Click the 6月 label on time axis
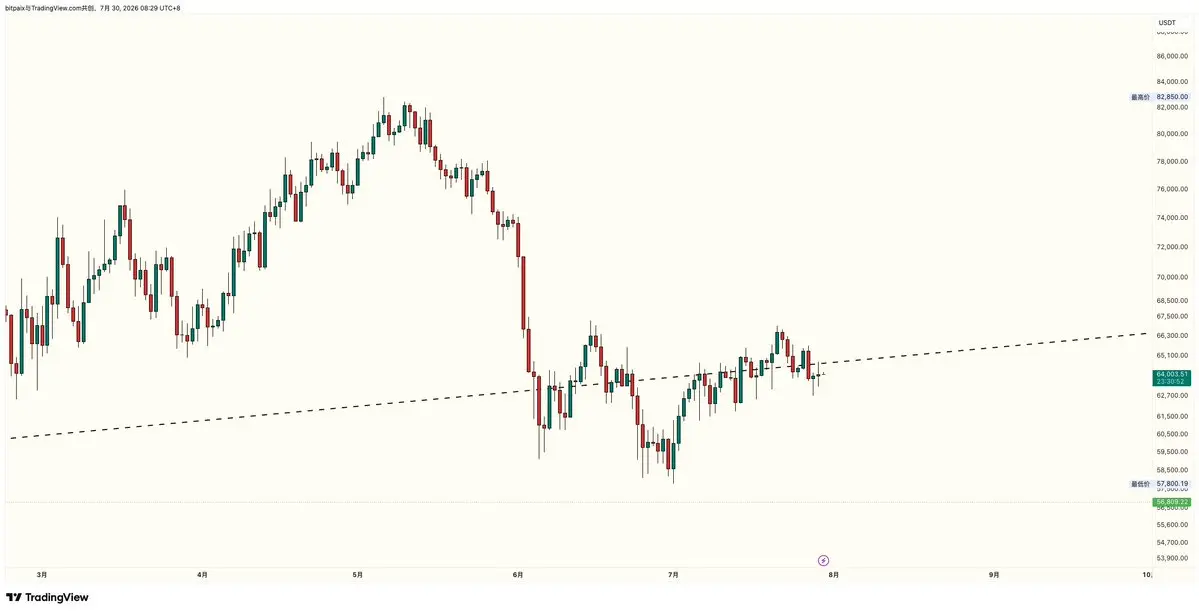The image size is (1199, 613). pos(518,574)
